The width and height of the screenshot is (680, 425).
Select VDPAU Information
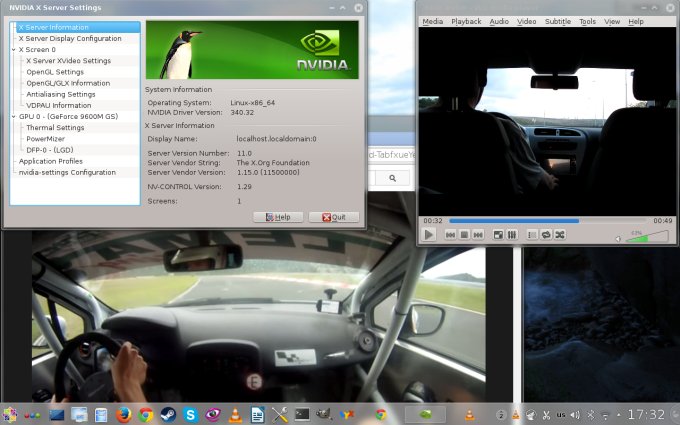pyautogui.click(x=59, y=105)
